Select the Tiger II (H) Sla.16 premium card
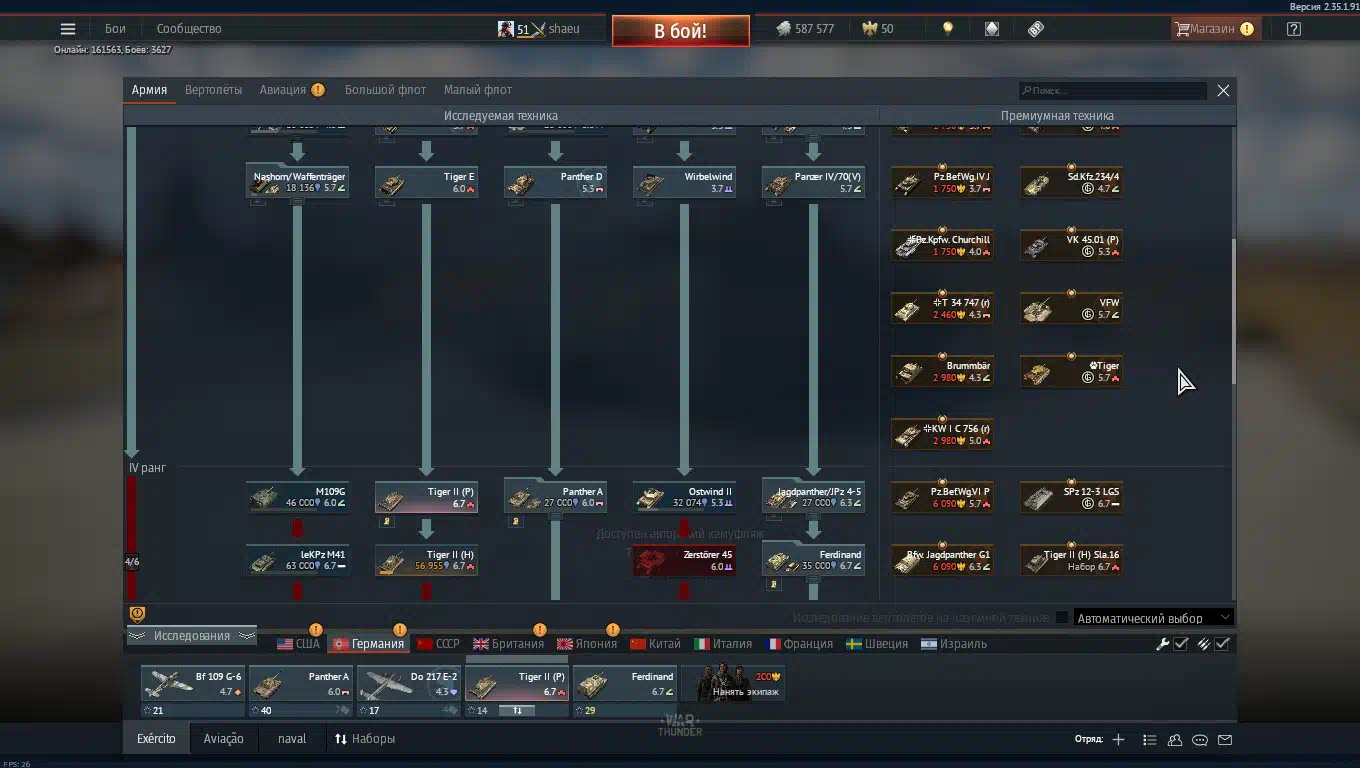This screenshot has width=1360, height=768. tap(1071, 560)
